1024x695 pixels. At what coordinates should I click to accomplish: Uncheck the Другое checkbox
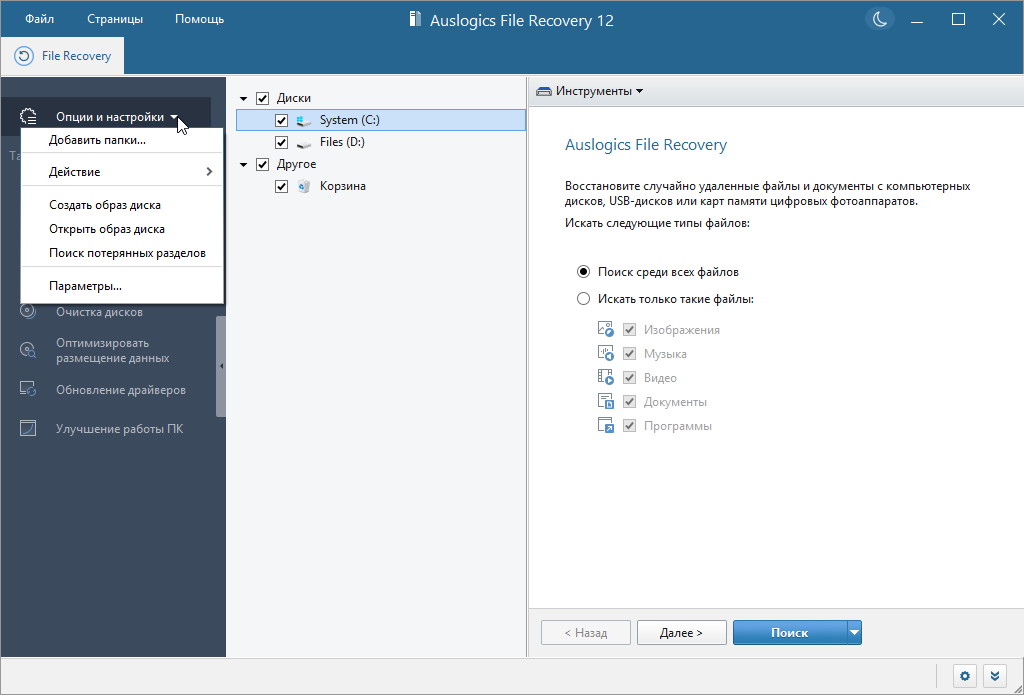tap(263, 165)
